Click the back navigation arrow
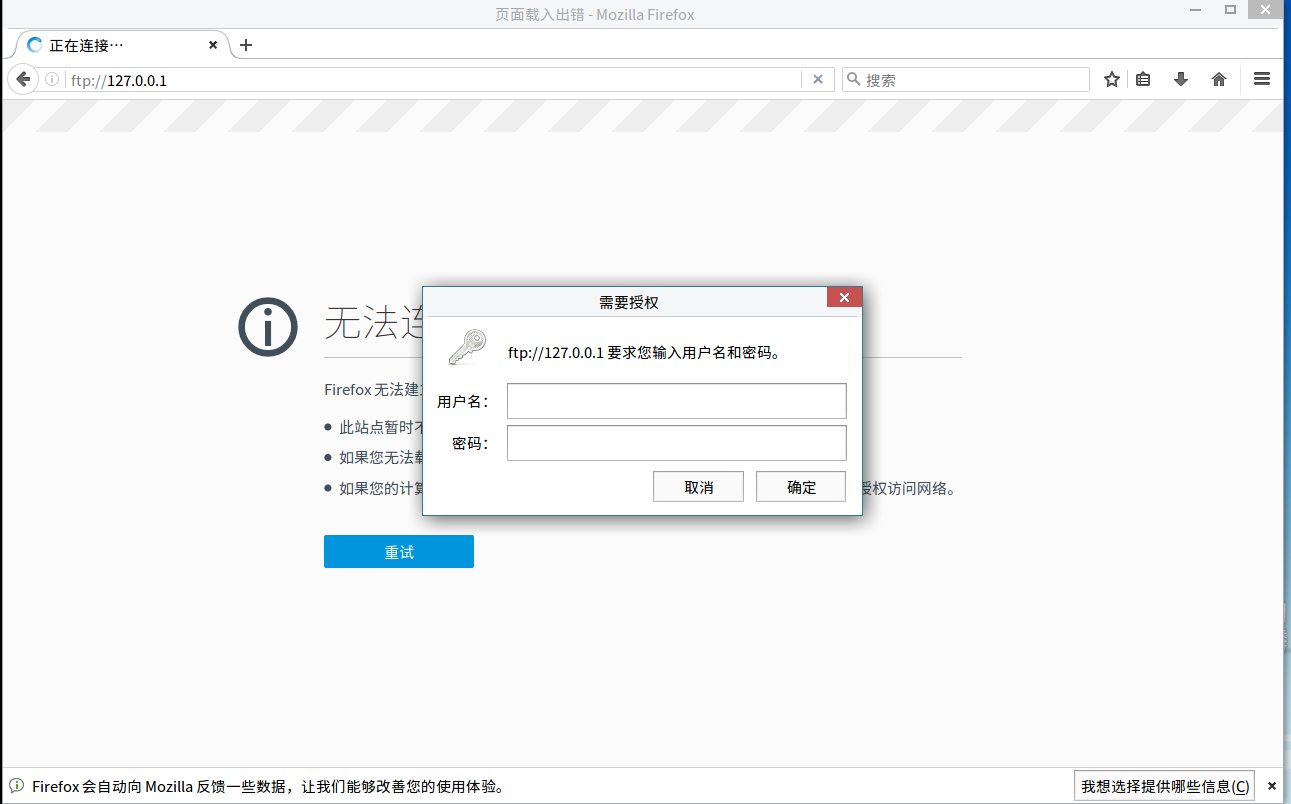1291x804 pixels. pos(23,80)
